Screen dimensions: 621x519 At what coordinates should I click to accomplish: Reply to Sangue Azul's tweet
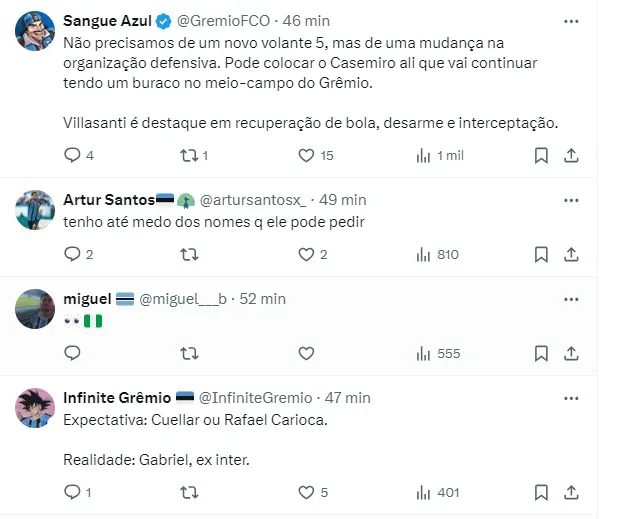click(72, 155)
